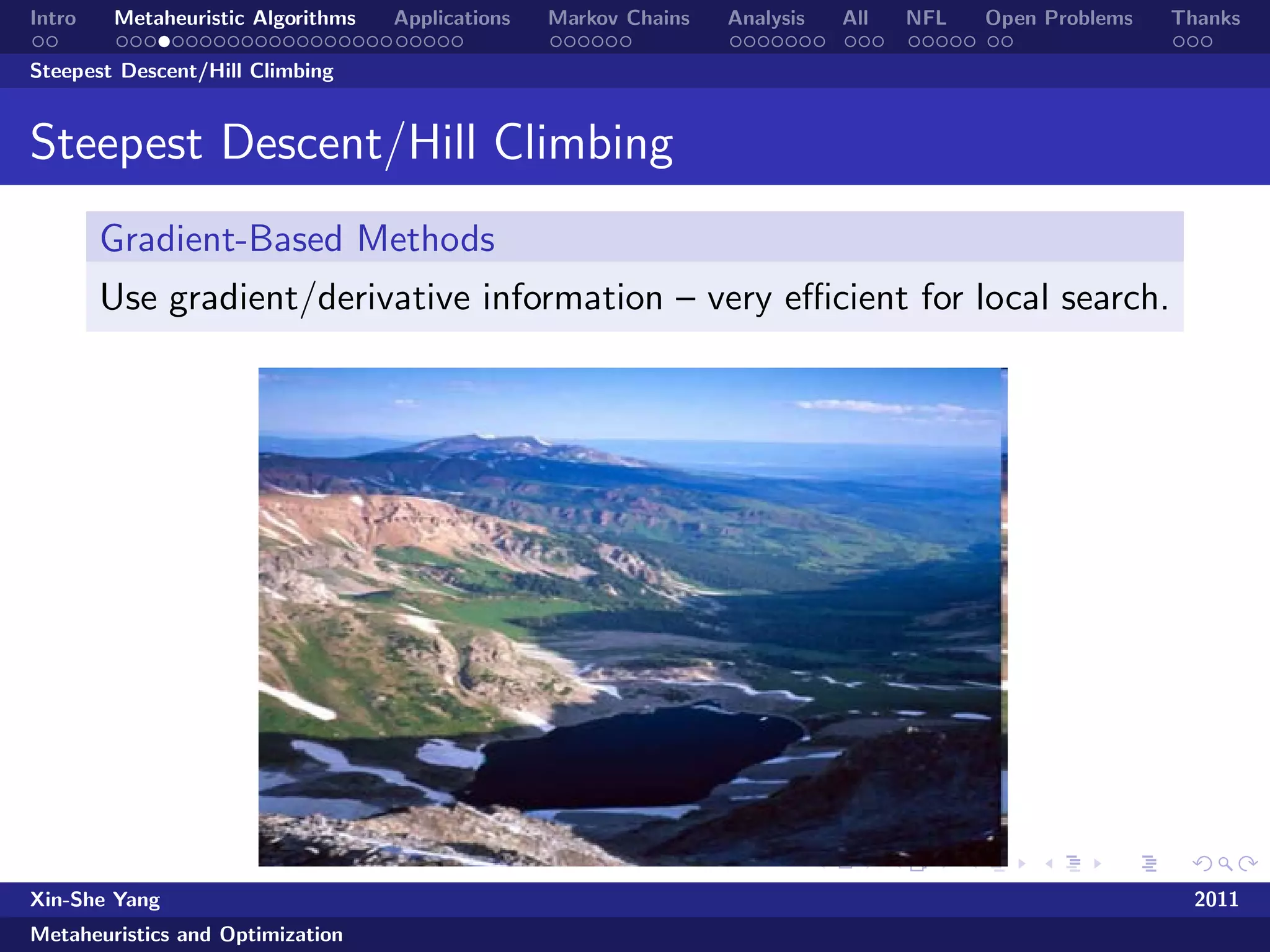Click the next section right arrow

1098,863
